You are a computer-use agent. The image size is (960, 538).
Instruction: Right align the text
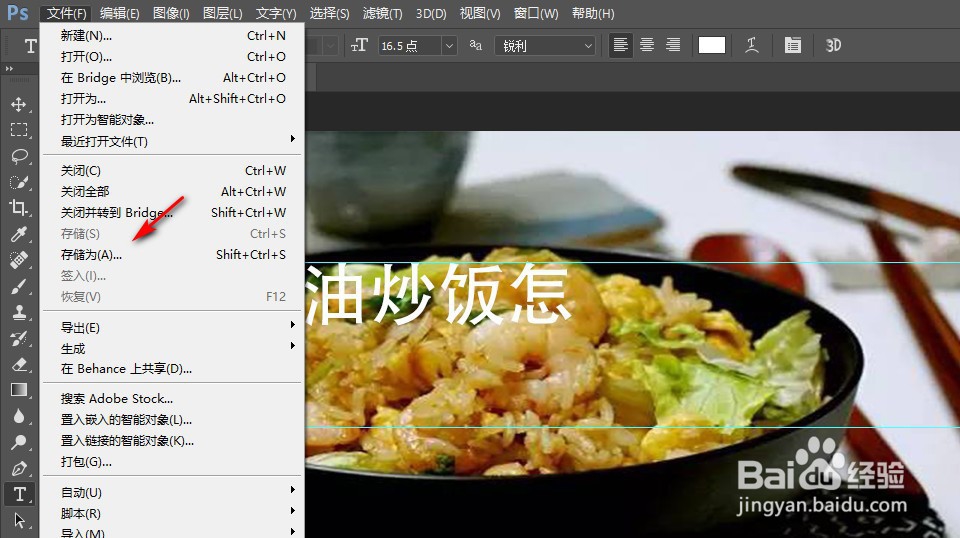673,45
